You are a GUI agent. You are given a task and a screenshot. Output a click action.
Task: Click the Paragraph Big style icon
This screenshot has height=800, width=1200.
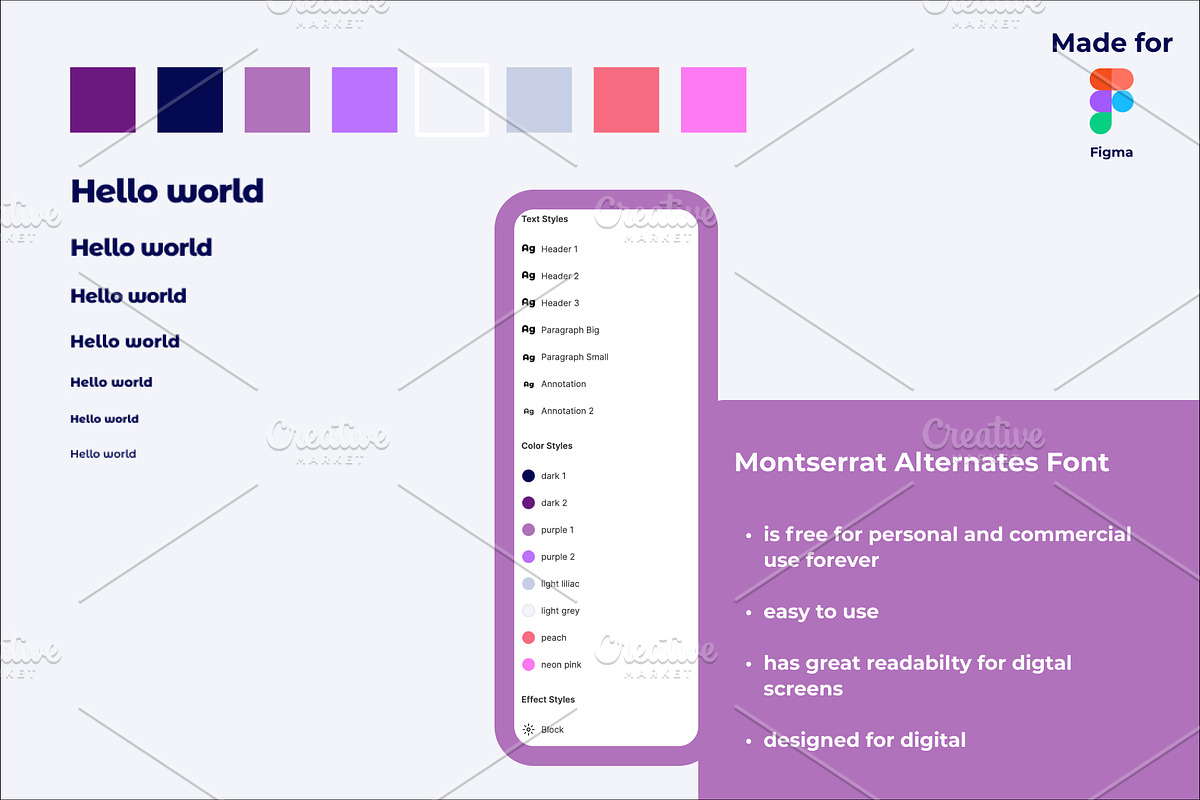(529, 330)
